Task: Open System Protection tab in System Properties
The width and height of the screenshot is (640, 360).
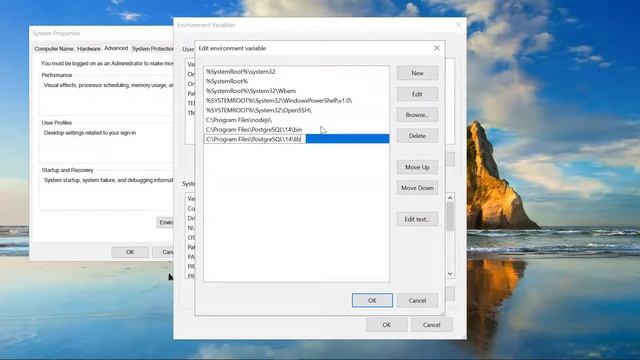Action: pos(152,49)
